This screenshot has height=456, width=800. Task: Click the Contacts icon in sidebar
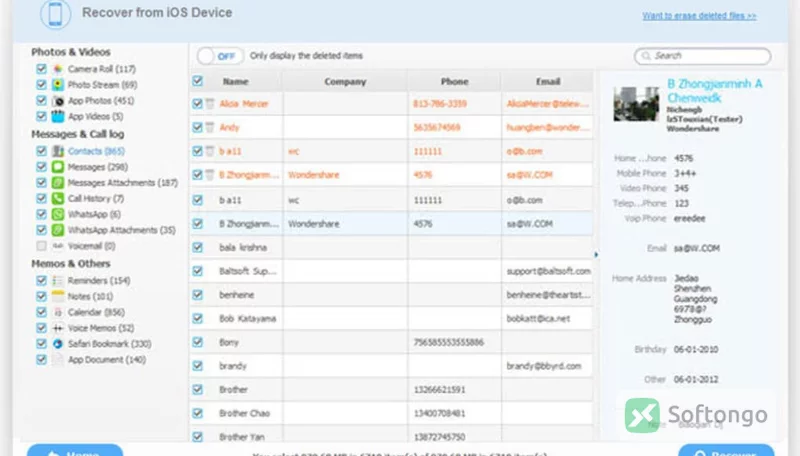(58, 151)
